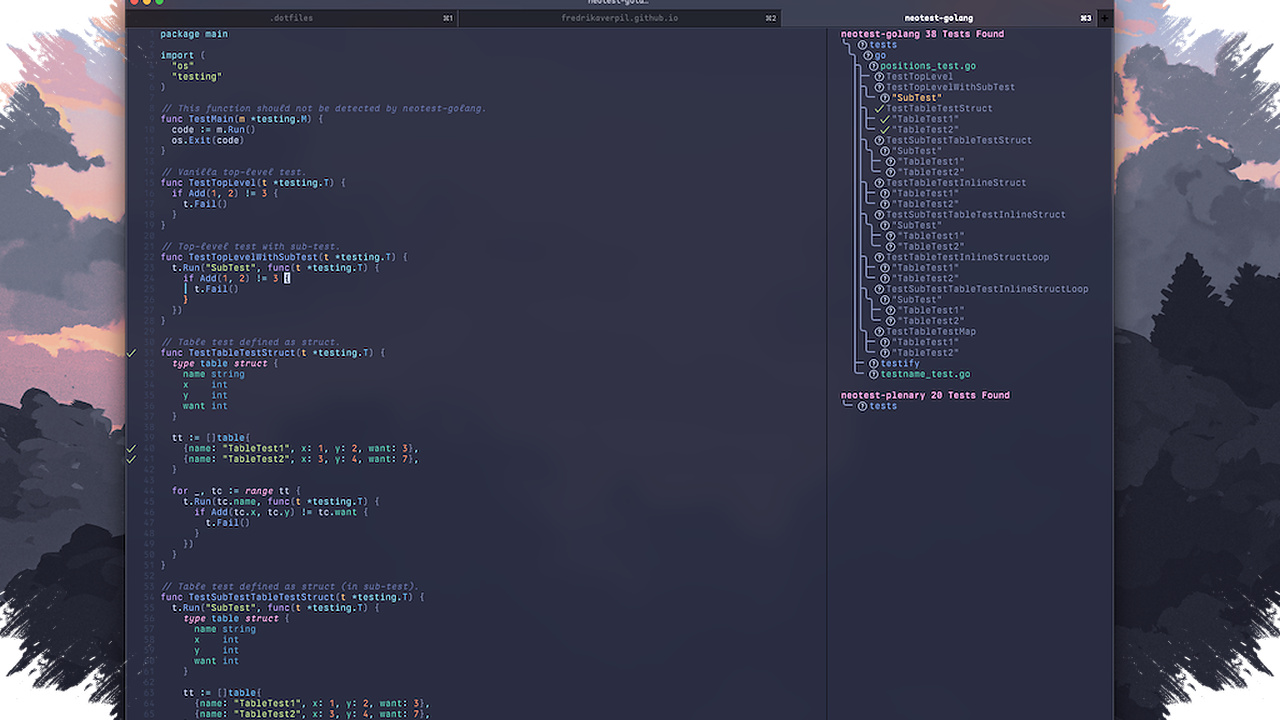Viewport: 1280px width, 720px height.
Task: Click the status icon beside TestTableTestMap
Action: (879, 331)
